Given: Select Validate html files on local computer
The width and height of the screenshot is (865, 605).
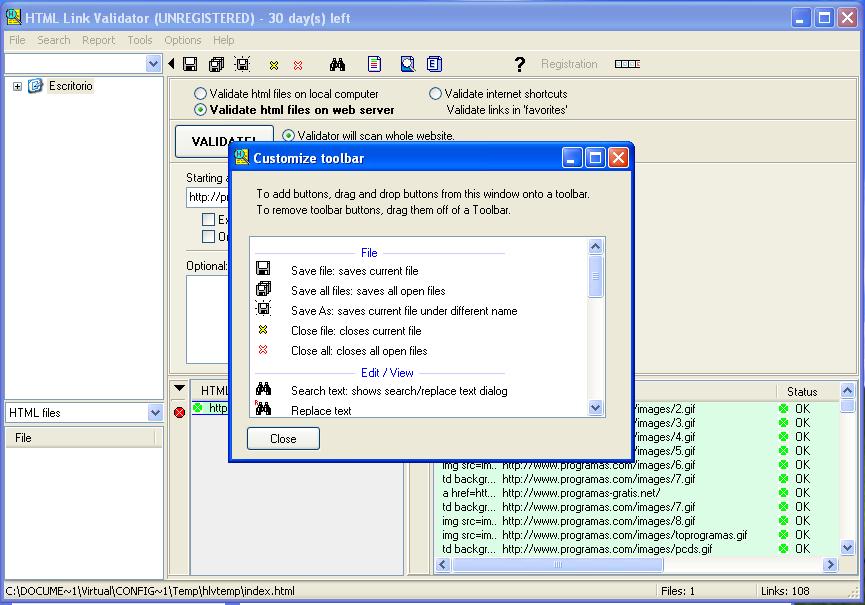Looking at the screenshot, I should tap(200, 94).
